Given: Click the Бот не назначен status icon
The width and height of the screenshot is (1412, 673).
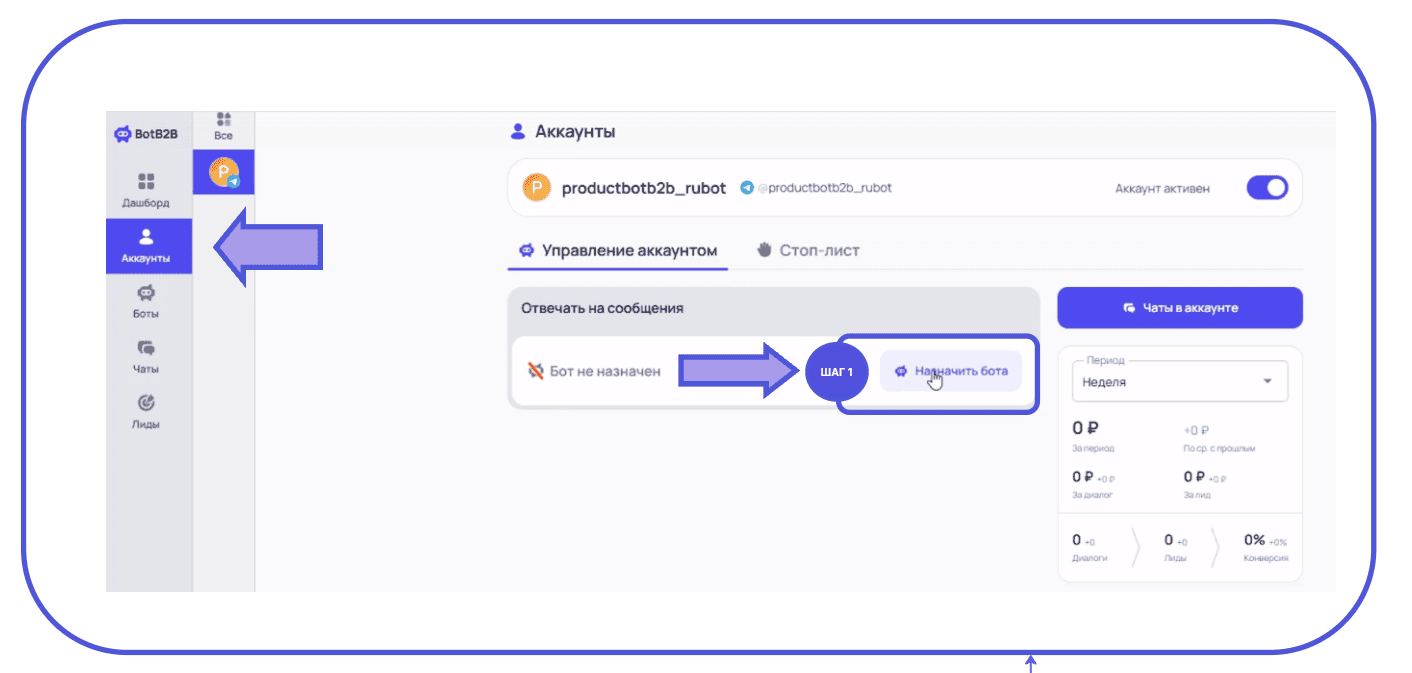Looking at the screenshot, I should 536,371.
